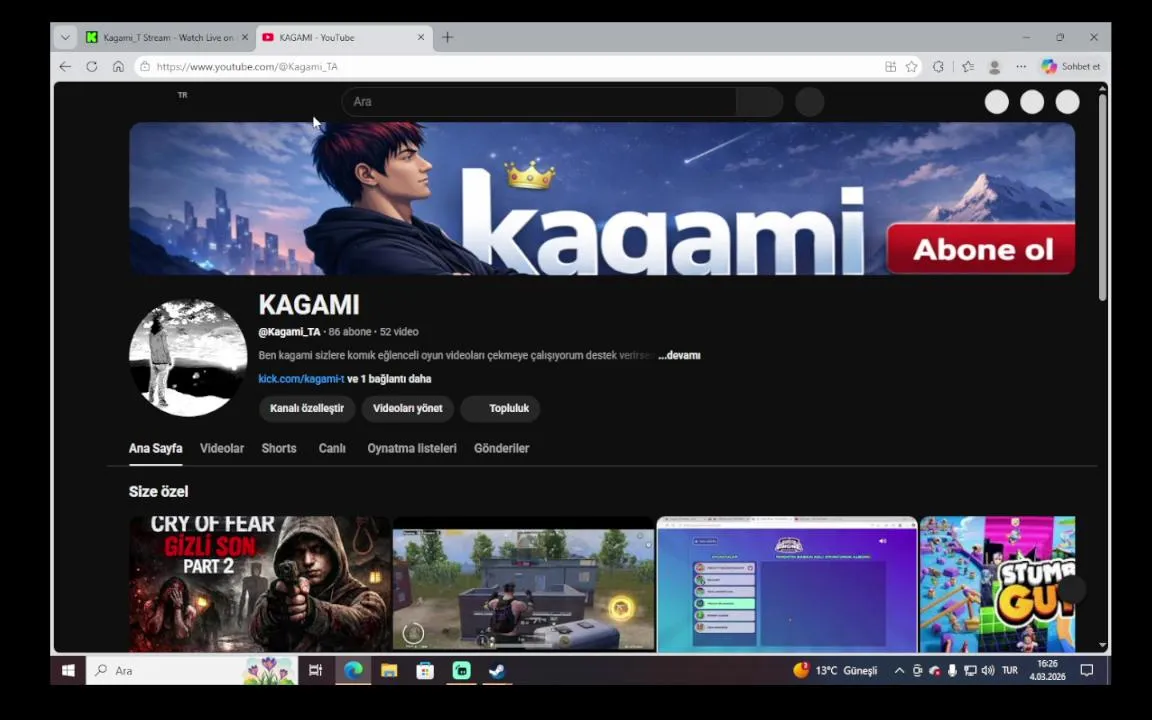The height and width of the screenshot is (720, 1152).
Task: Open the browser tab actions chevron menu
Action: (x=65, y=37)
